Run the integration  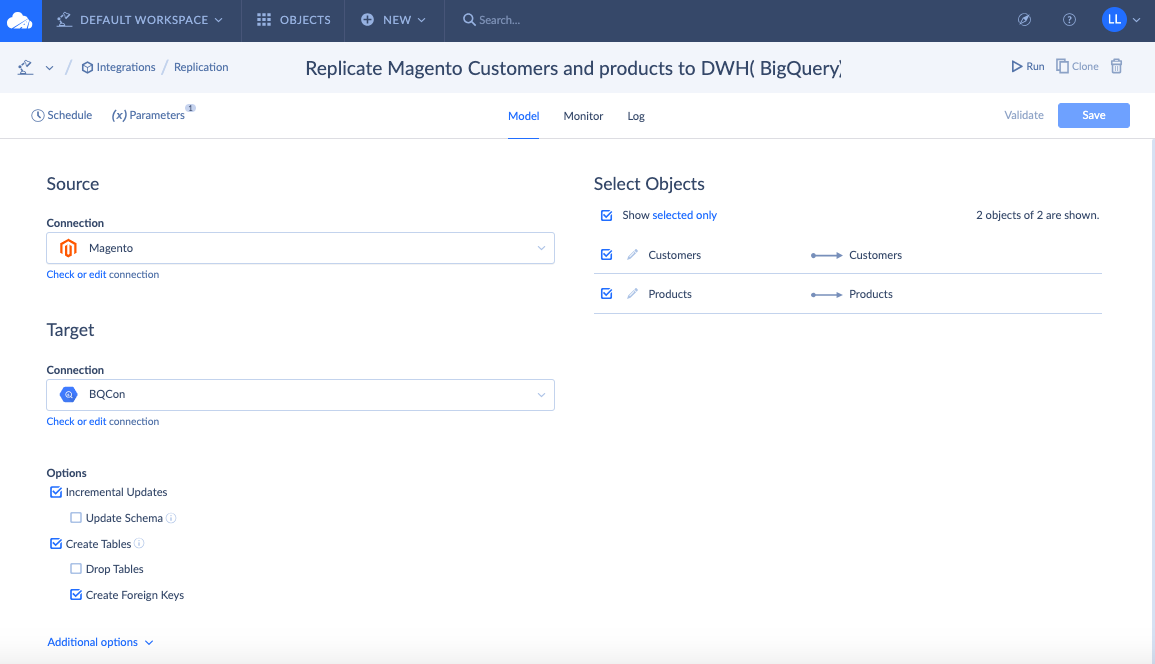click(1028, 66)
